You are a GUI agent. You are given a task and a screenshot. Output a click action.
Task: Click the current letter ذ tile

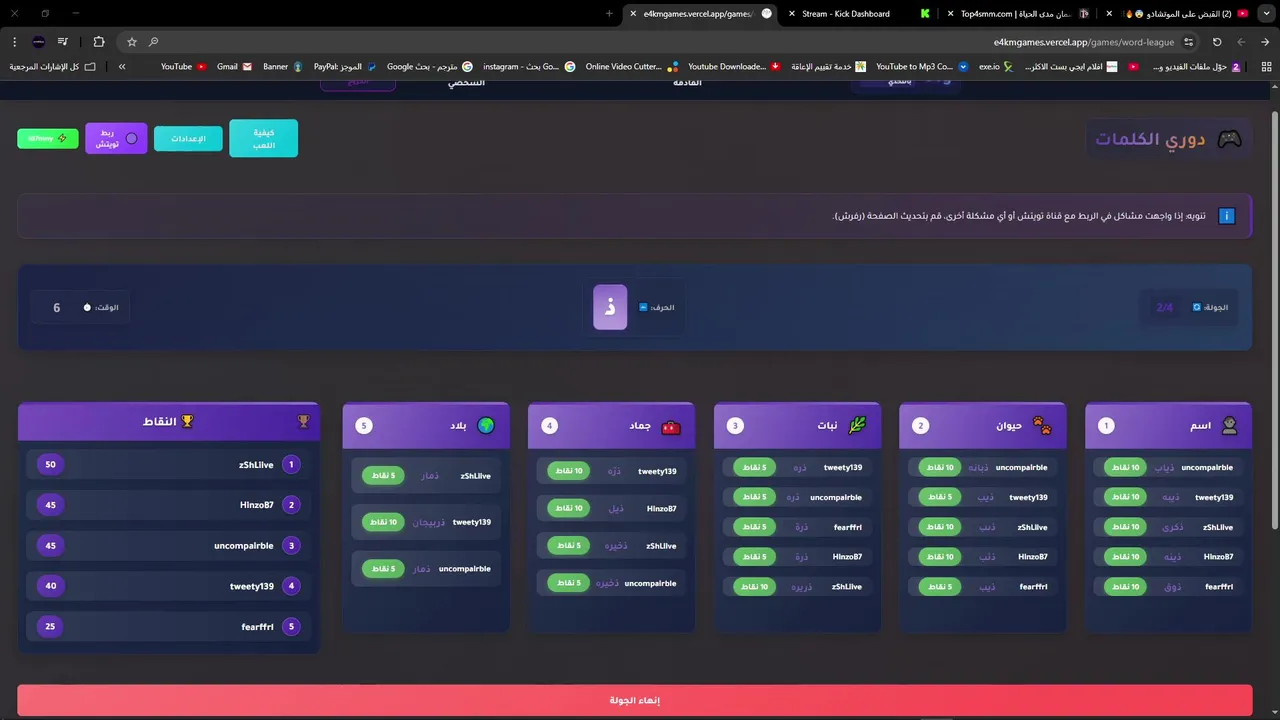point(610,307)
